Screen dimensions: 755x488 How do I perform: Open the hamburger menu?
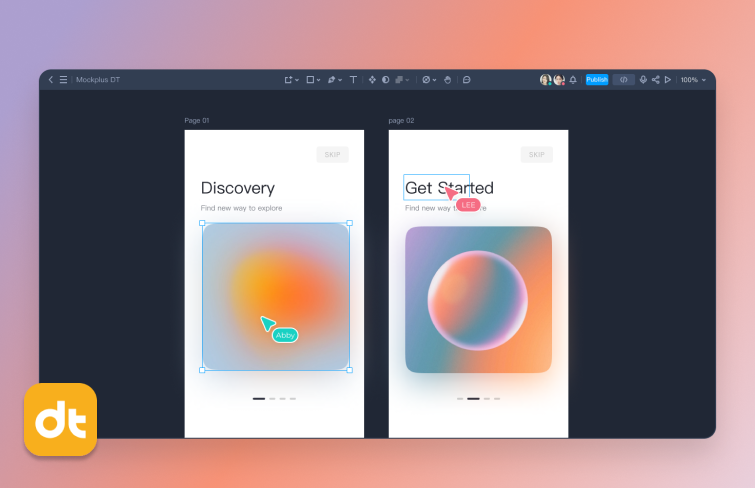[63, 80]
